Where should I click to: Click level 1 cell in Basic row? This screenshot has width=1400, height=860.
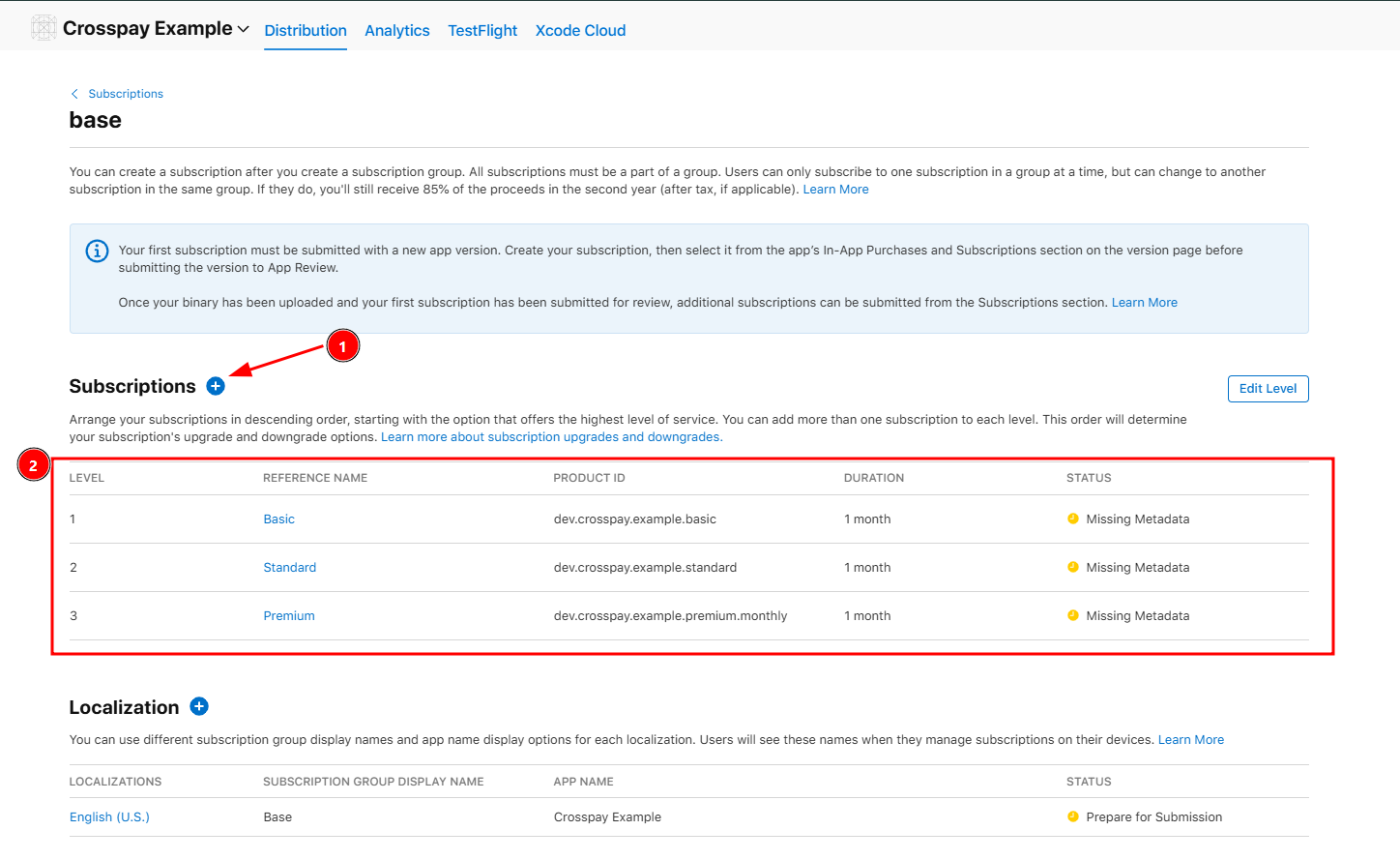pyautogui.click(x=73, y=519)
